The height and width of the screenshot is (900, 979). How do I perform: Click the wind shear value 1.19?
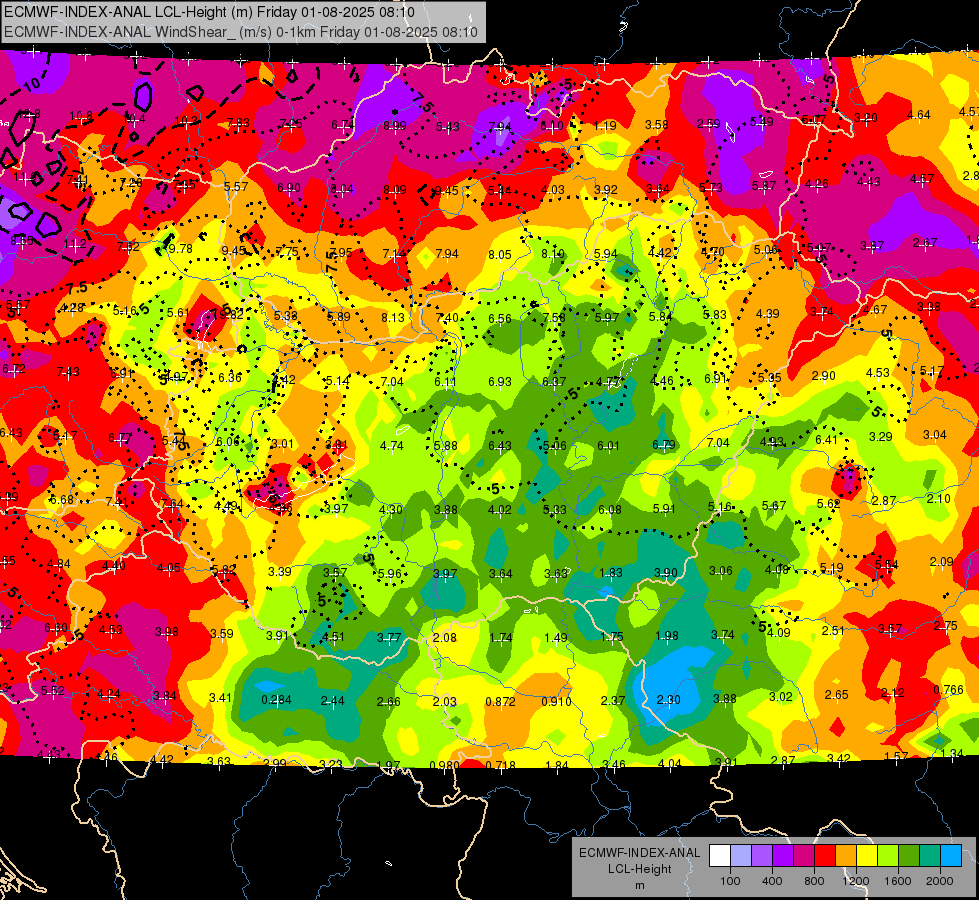click(605, 126)
